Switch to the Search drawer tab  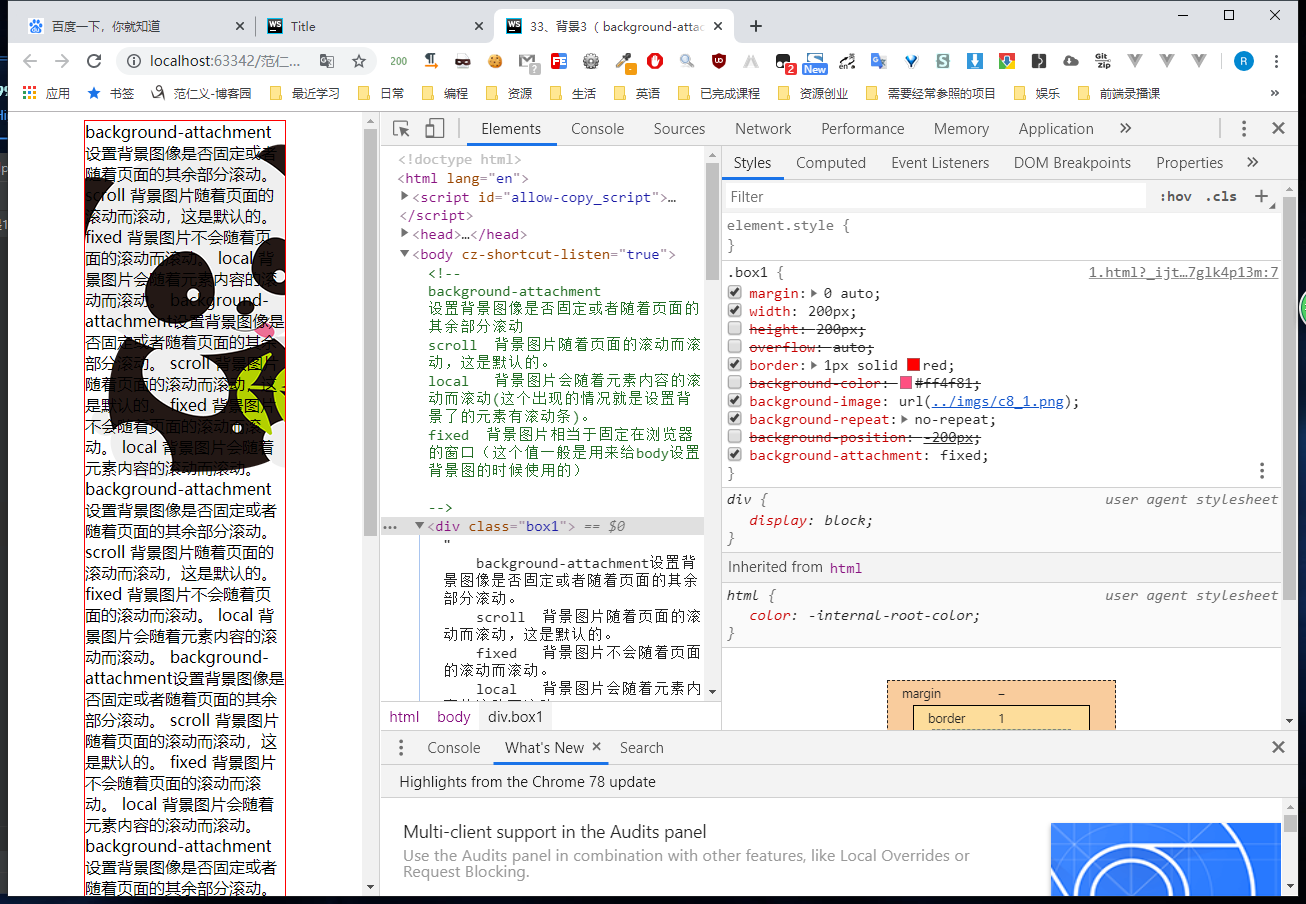tap(641, 747)
